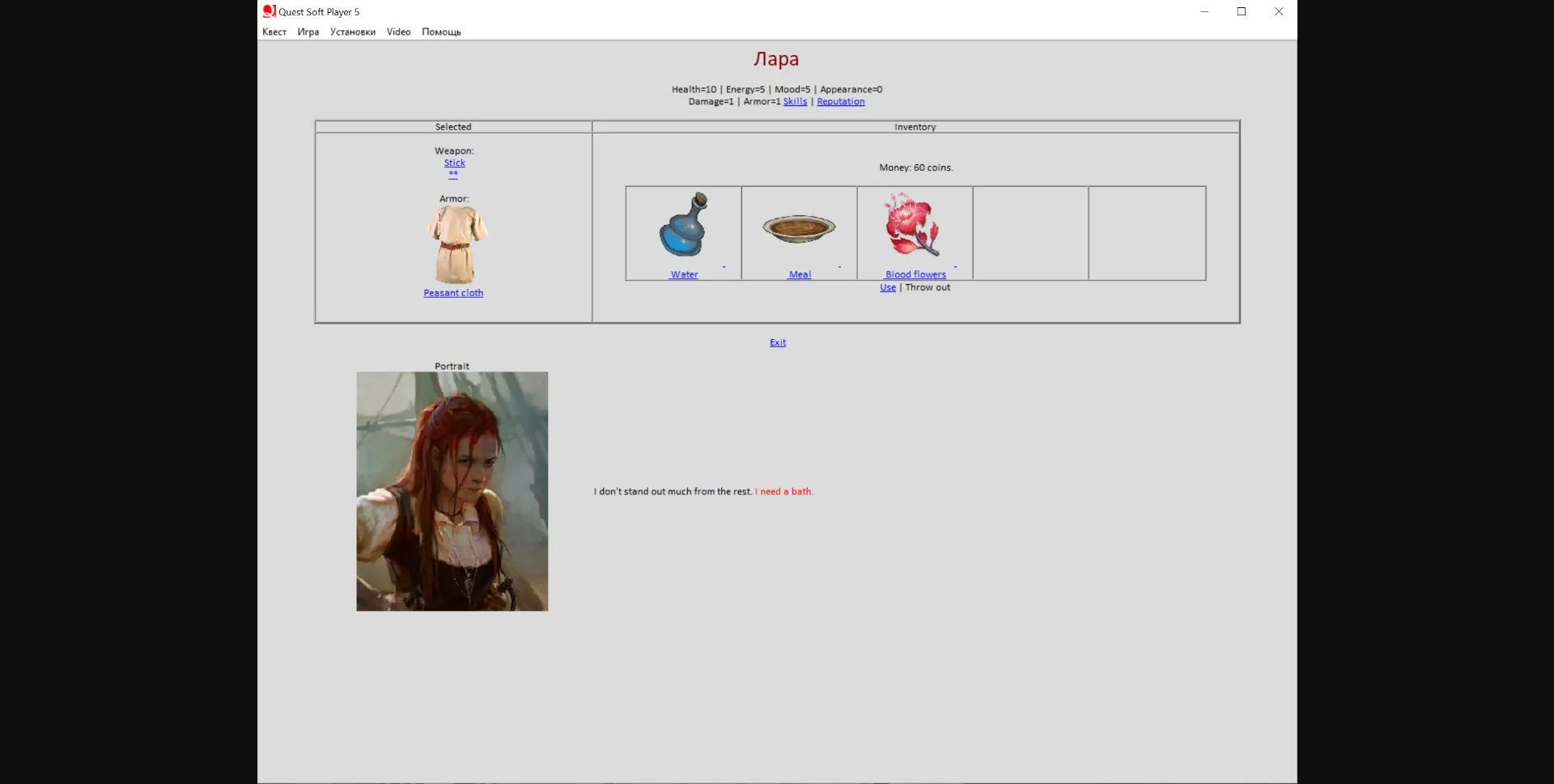Click the Quest Soft Player logo icon
This screenshot has width=1554, height=784.
268,11
